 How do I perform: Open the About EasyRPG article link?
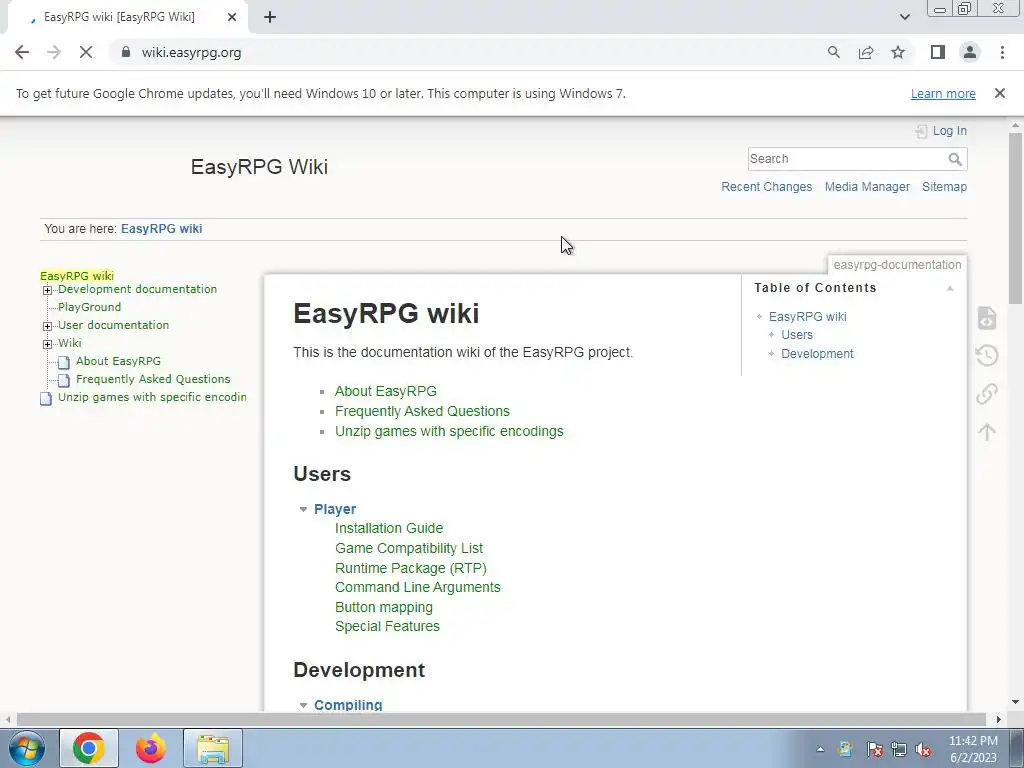386,391
